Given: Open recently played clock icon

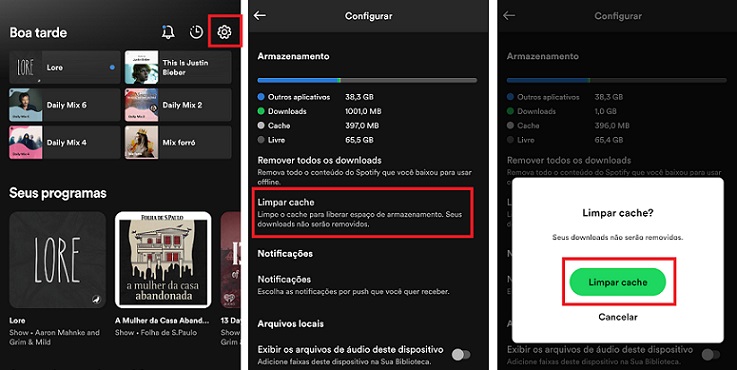Looking at the screenshot, I should 196,32.
